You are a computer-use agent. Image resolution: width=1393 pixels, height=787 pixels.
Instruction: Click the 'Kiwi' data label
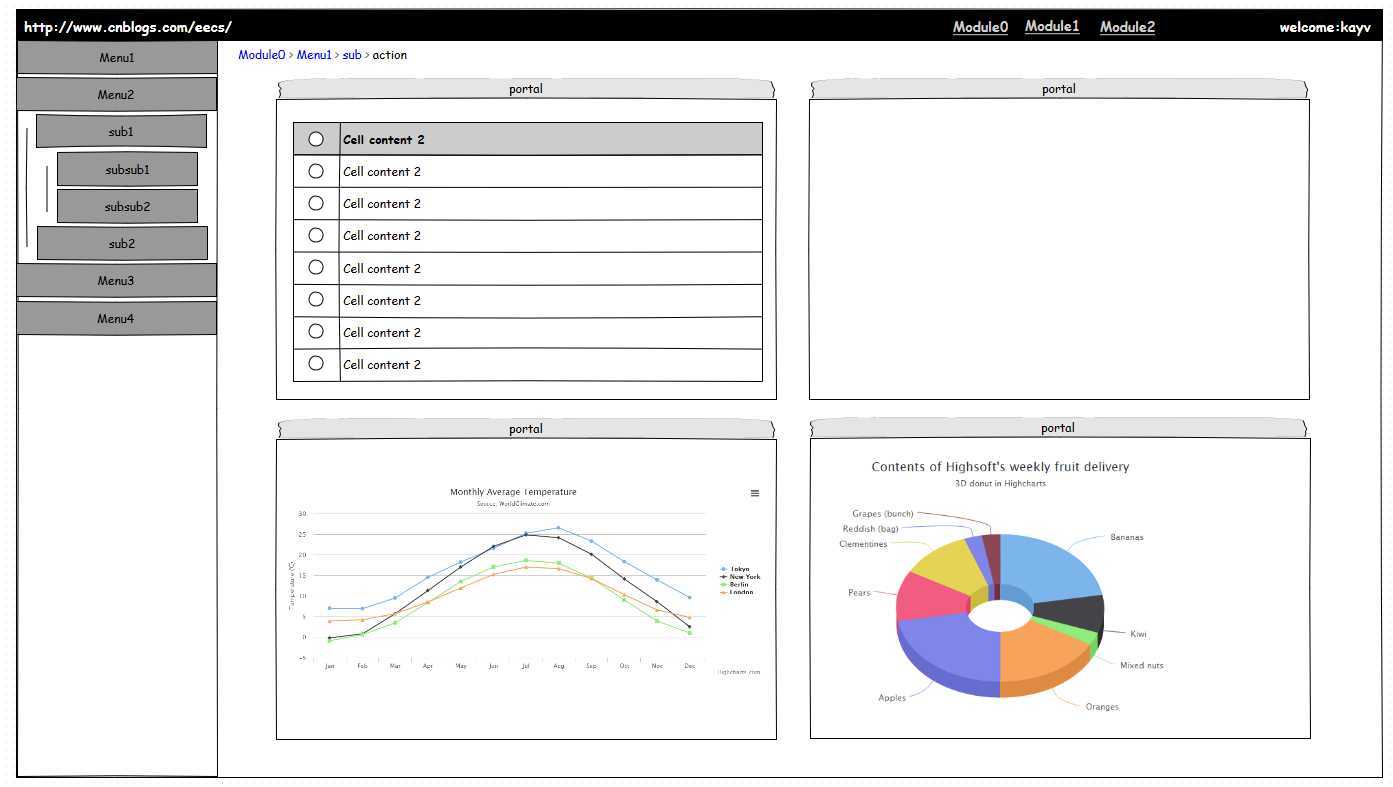pos(1139,634)
